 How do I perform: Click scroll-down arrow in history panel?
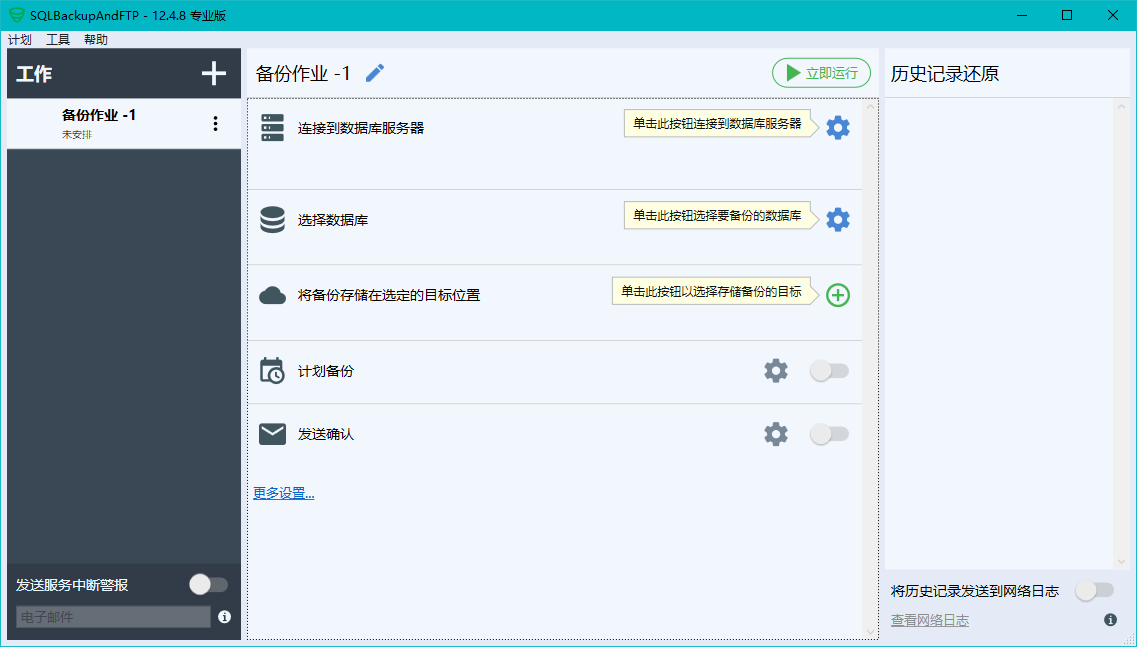click(x=1122, y=561)
